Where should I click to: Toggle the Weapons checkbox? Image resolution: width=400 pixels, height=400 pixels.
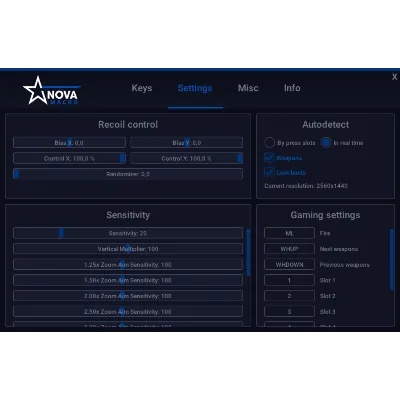269,157
